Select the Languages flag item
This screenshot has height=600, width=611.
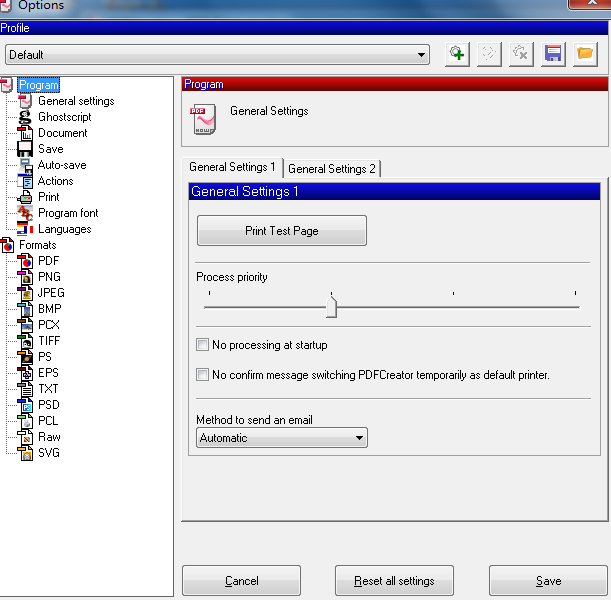64,229
